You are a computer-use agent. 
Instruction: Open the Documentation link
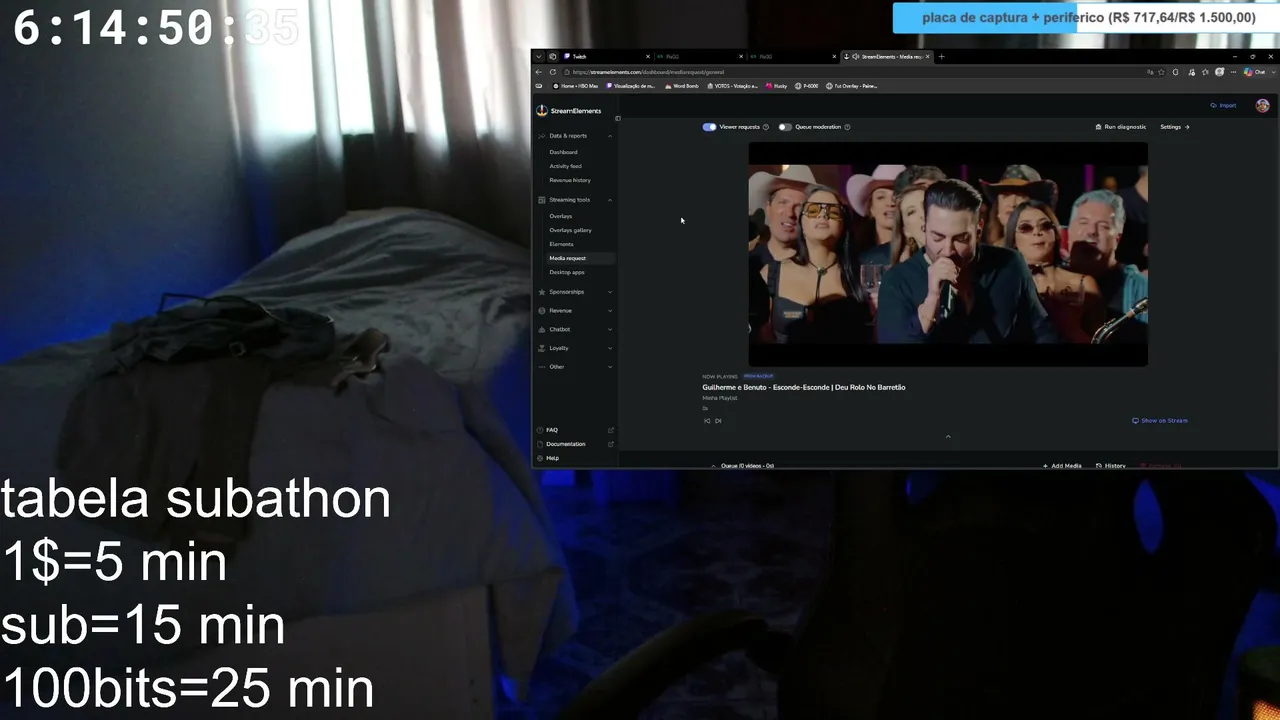tap(566, 444)
